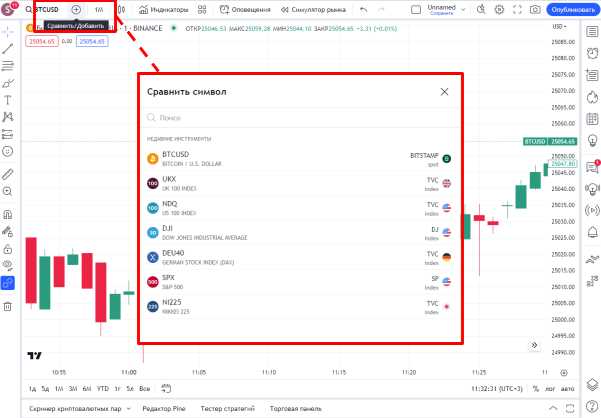Select the forecast/position tool
The height and width of the screenshot is (418, 601).
pyautogui.click(x=8, y=134)
